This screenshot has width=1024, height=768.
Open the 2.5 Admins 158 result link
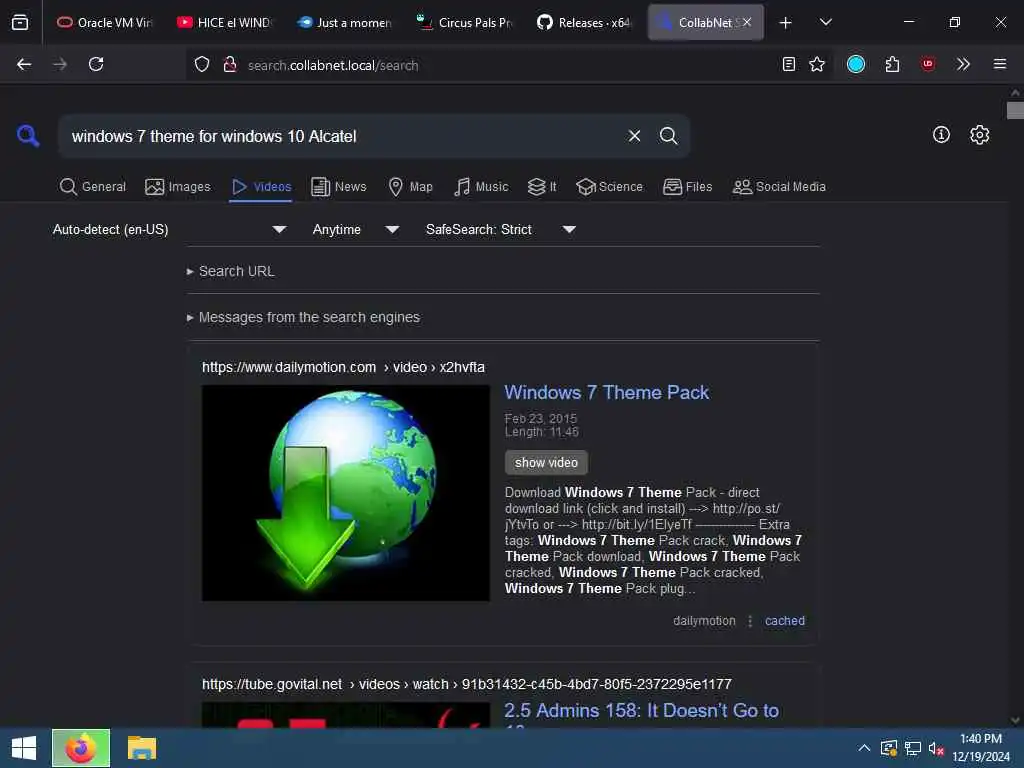click(x=641, y=711)
